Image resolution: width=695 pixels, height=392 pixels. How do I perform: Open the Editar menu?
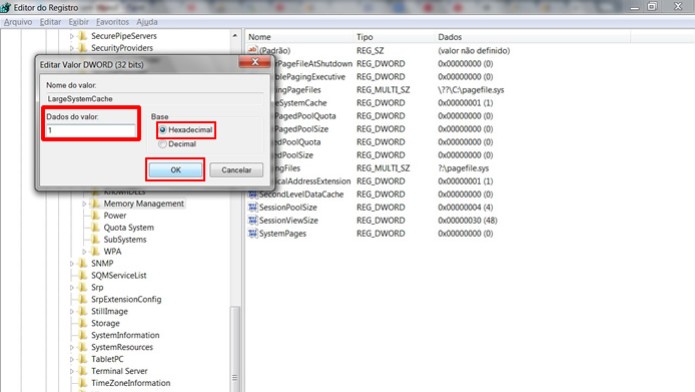(x=50, y=22)
